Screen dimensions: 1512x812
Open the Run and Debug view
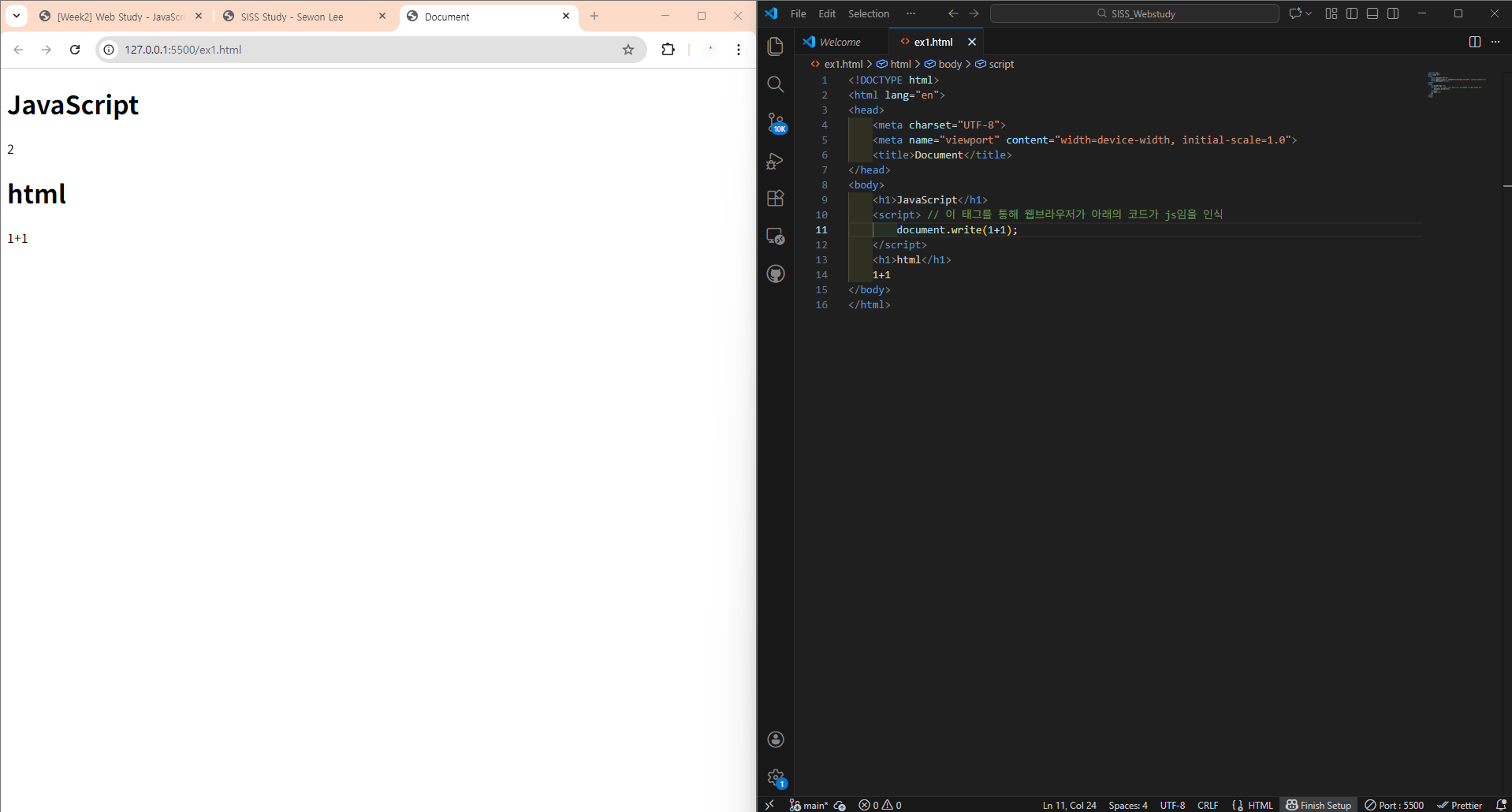776,161
